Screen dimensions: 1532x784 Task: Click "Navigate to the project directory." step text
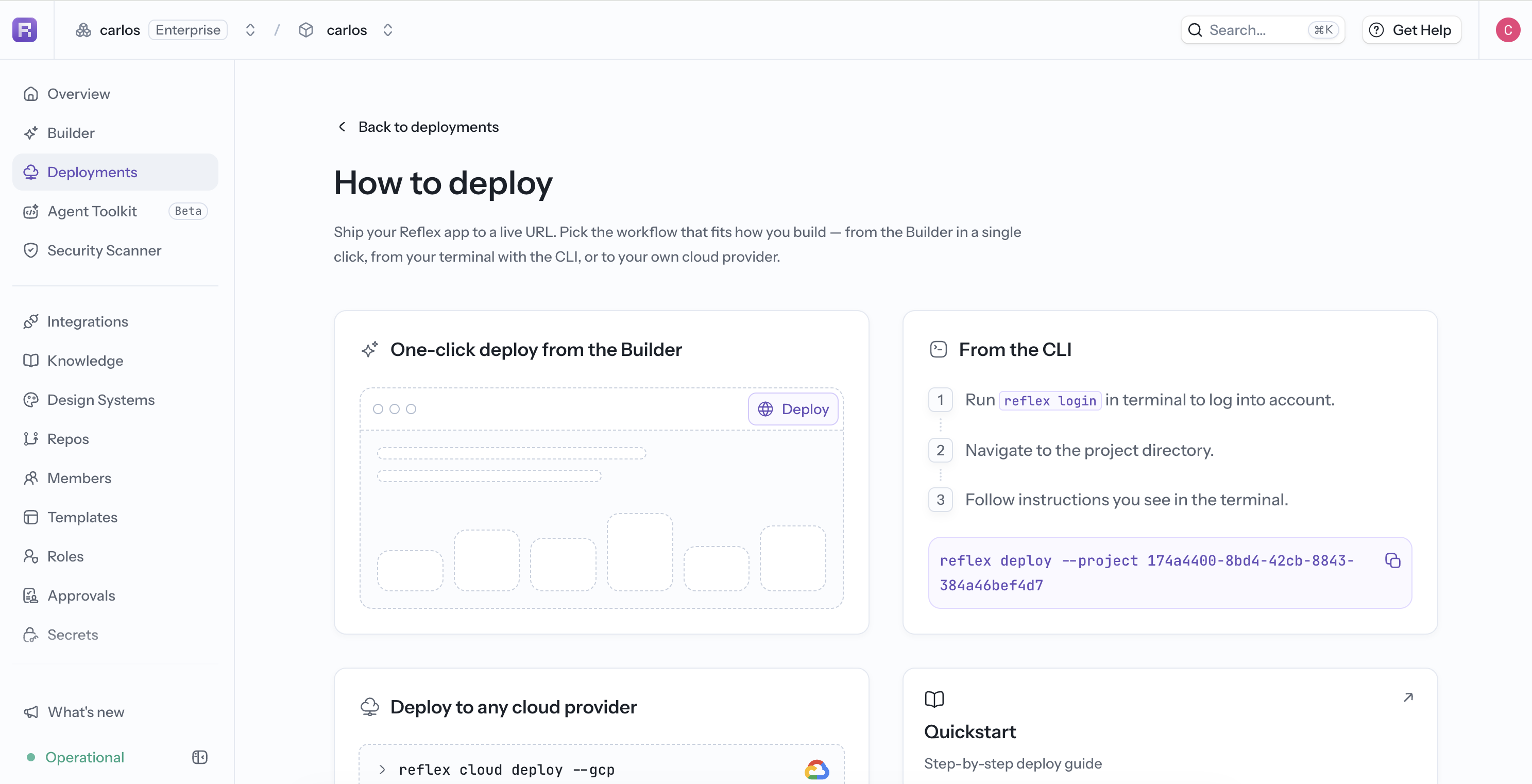[x=1089, y=450]
